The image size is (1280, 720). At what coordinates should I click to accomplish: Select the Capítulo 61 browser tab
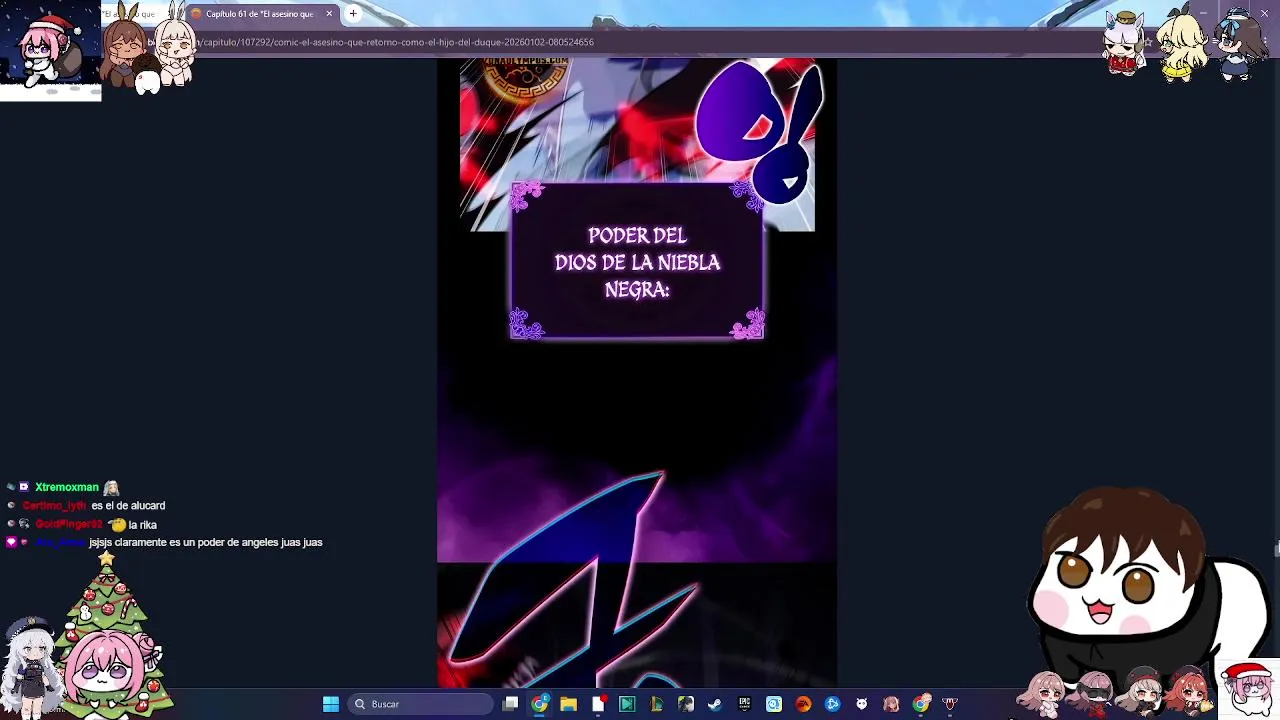tap(260, 14)
